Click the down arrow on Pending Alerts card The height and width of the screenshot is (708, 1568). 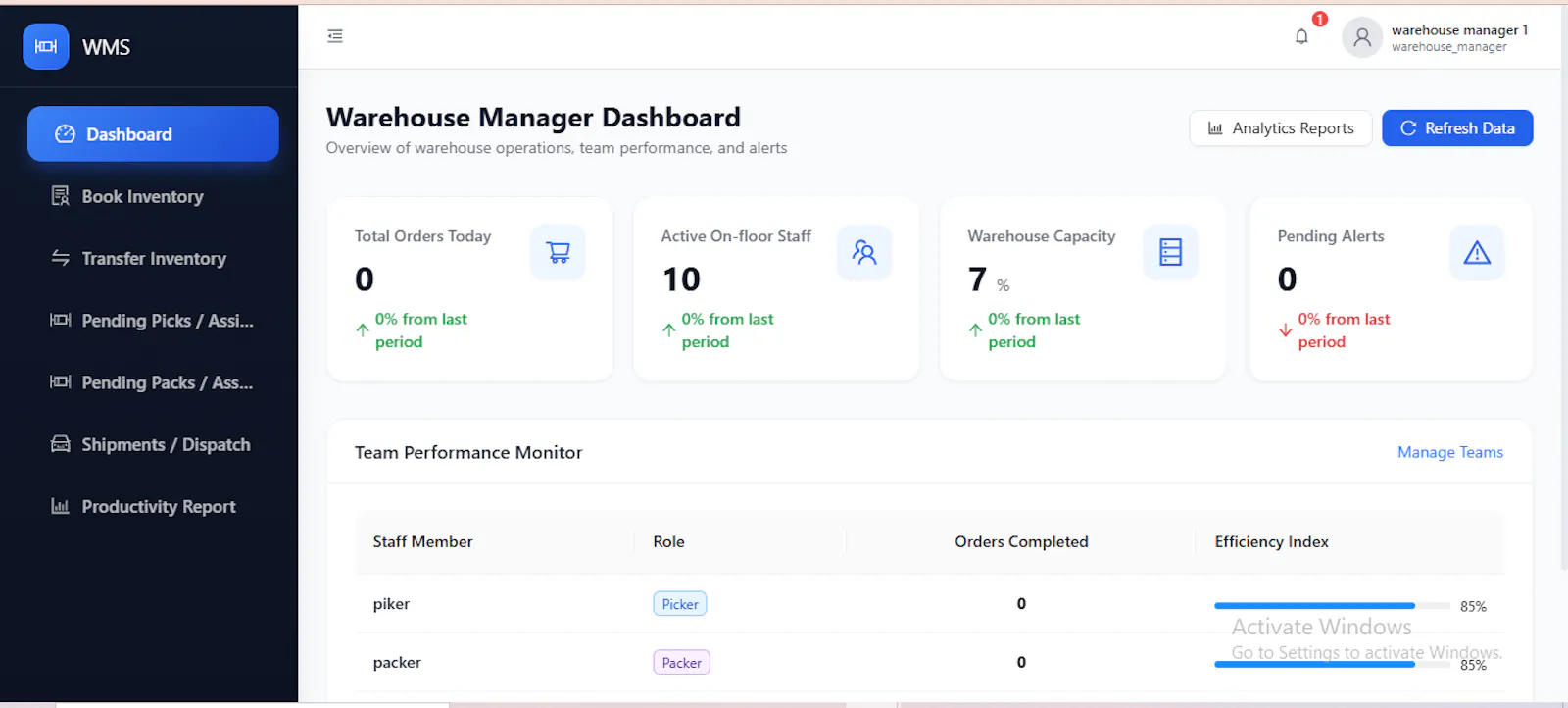point(1285,330)
